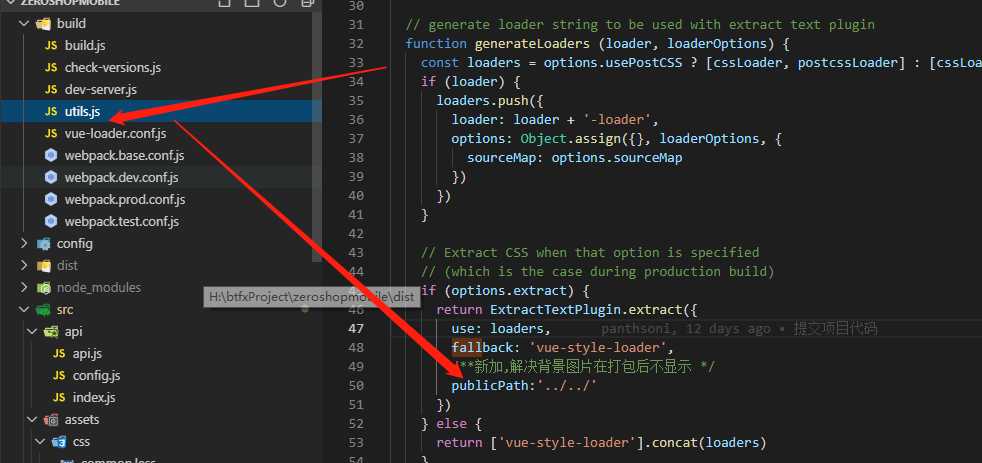Click the JS icon next to build.js

51,46
